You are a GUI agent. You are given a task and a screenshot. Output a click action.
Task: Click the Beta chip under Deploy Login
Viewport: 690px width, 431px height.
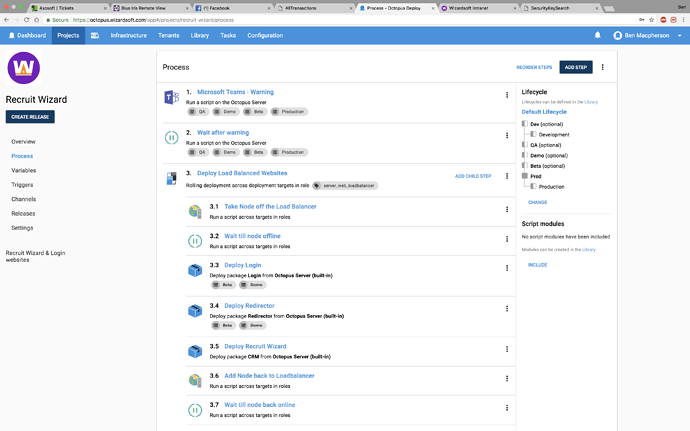tap(223, 285)
